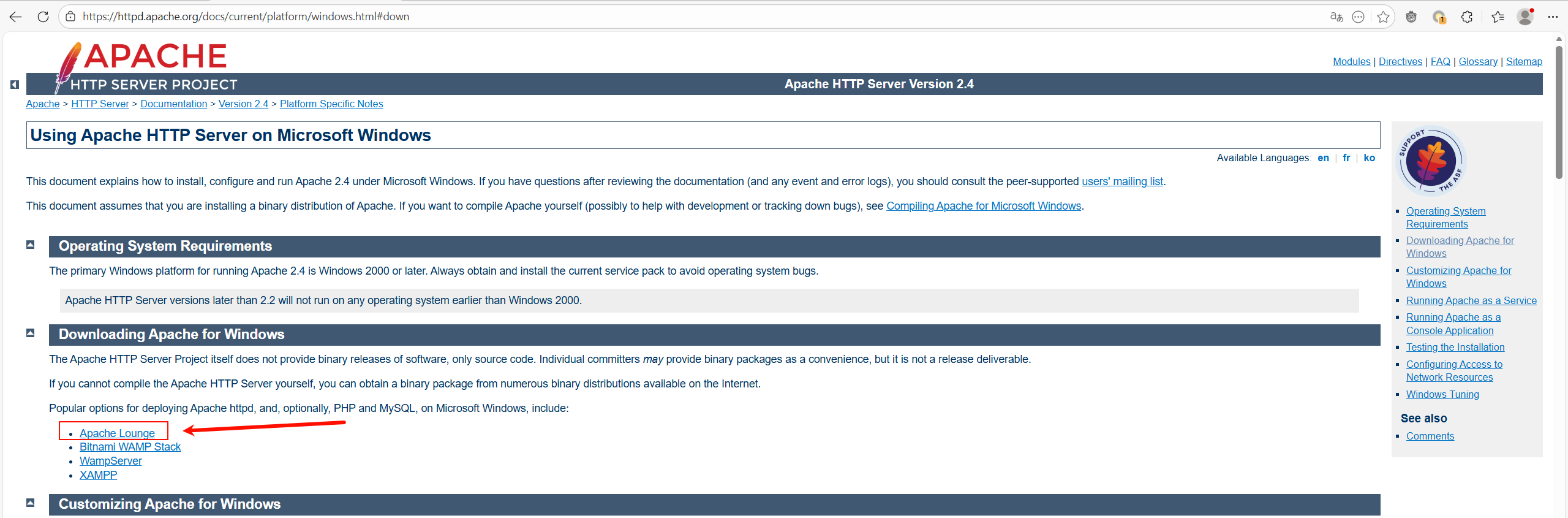Image resolution: width=1568 pixels, height=518 pixels.
Task: Open Compiling Apache for Microsoft Windows link
Action: pyautogui.click(x=984, y=206)
